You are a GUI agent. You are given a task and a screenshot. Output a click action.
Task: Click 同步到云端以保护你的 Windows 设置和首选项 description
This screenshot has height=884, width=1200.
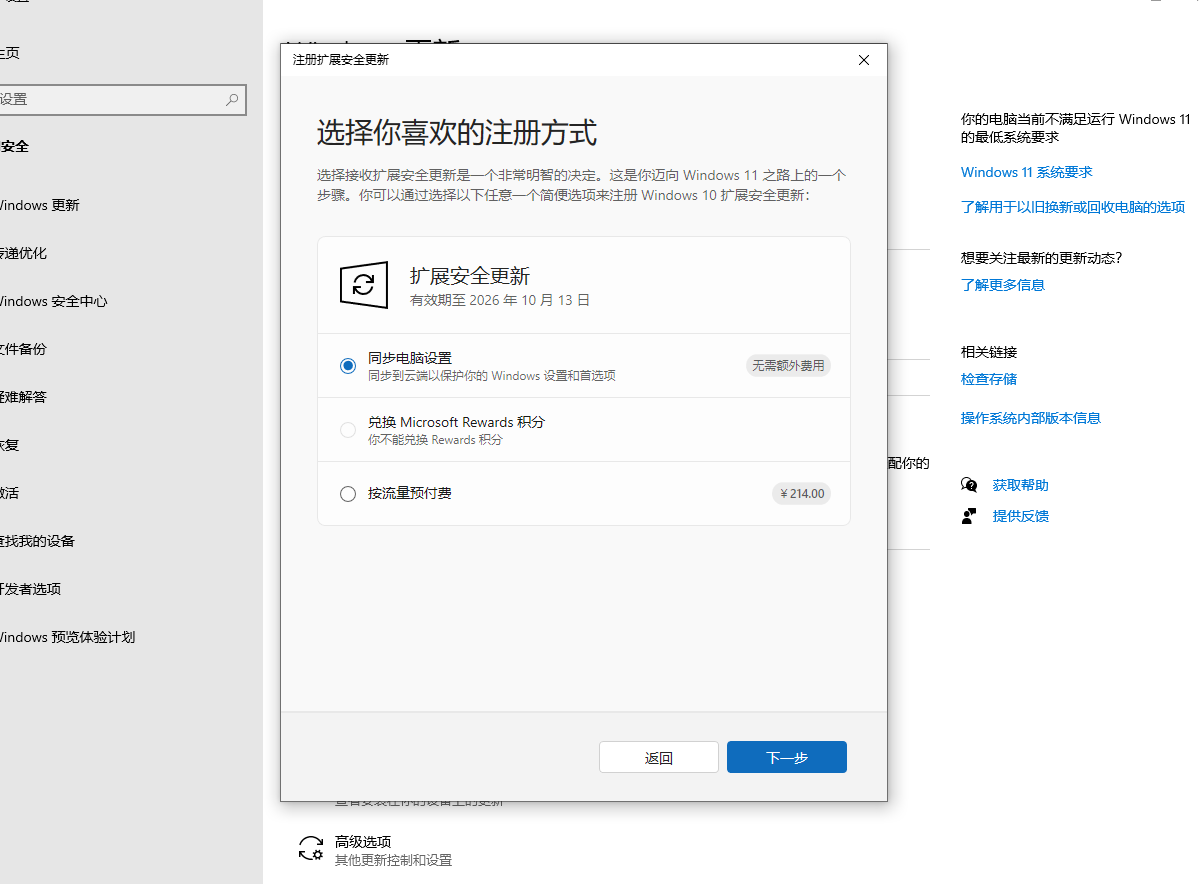[x=491, y=376]
